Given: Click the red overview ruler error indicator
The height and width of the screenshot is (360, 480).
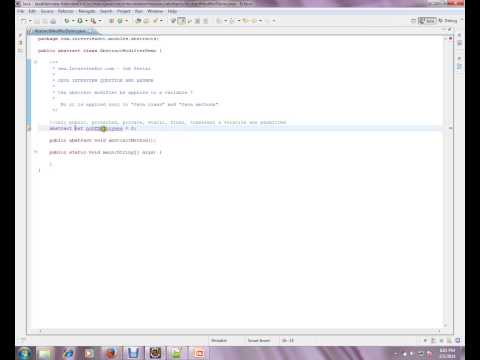Looking at the screenshot, I should 450,38.
